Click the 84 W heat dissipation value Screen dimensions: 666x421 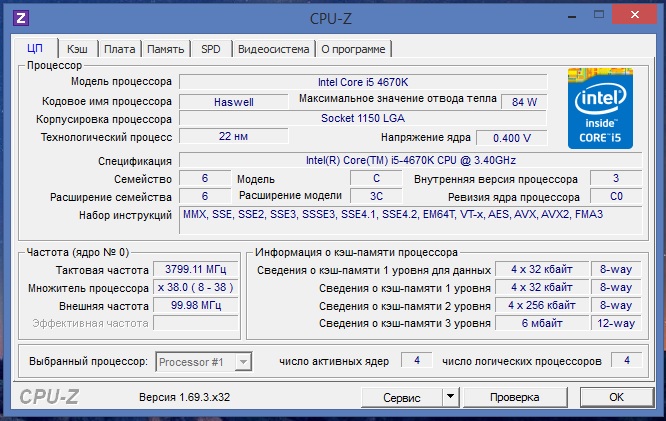(x=524, y=102)
